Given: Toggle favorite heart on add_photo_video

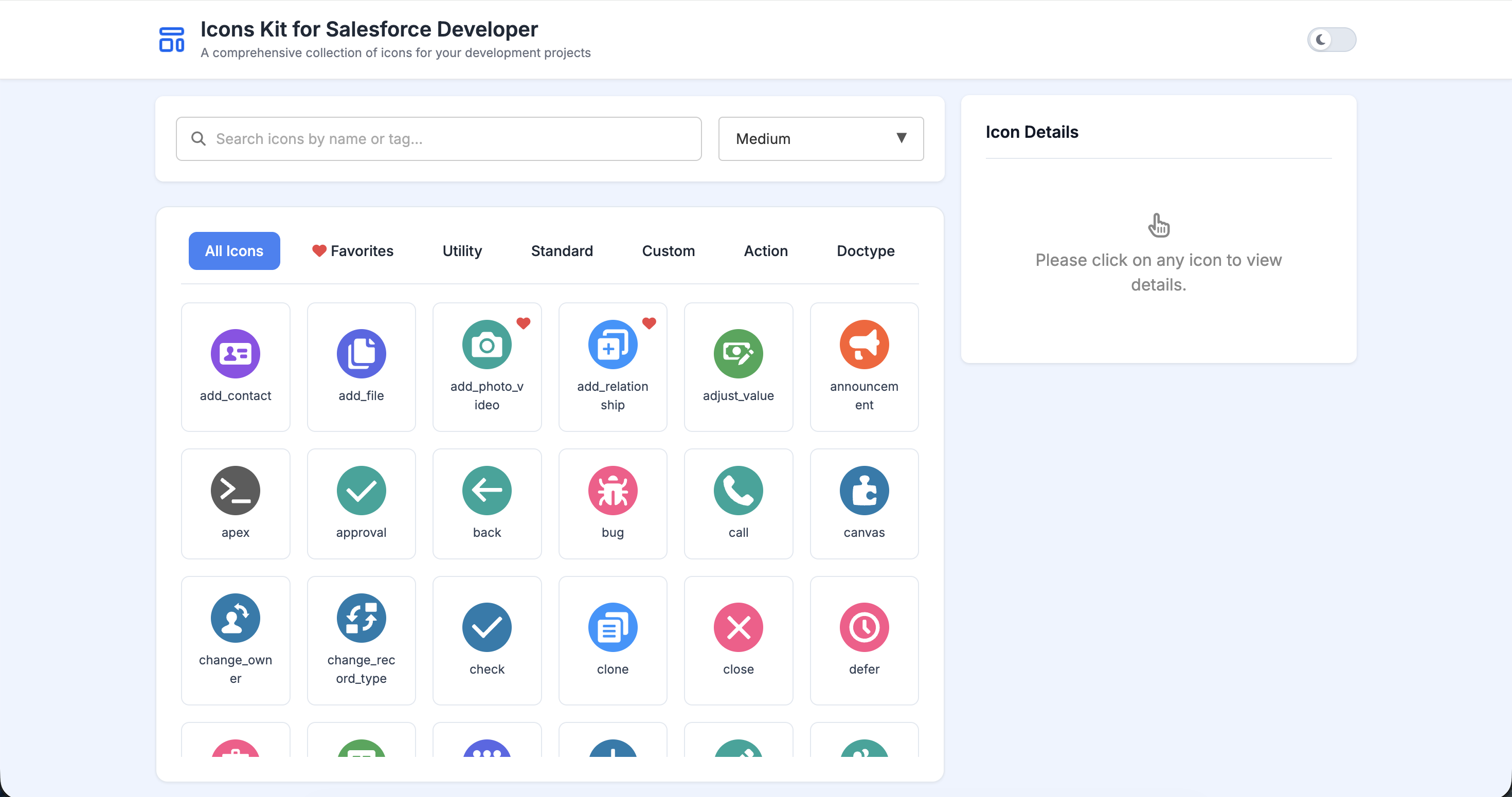Looking at the screenshot, I should point(523,323).
